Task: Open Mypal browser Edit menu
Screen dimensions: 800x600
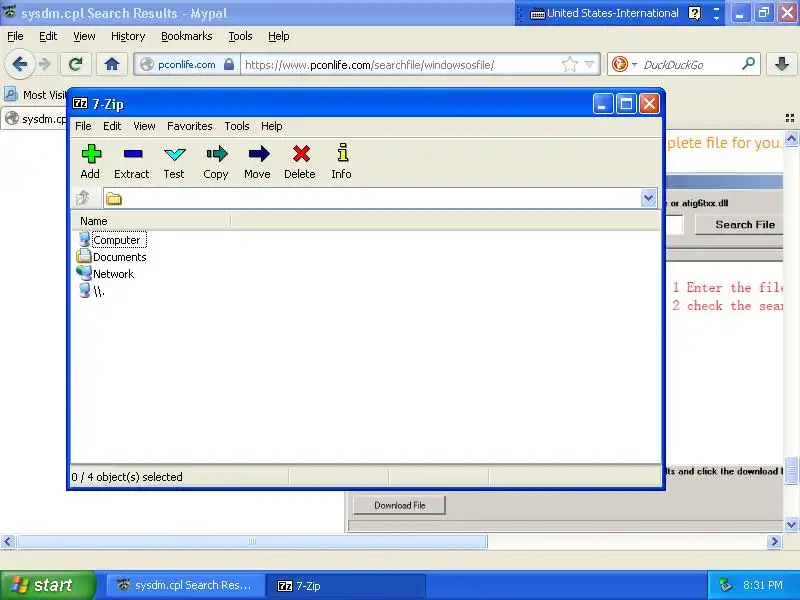Action: tap(48, 36)
